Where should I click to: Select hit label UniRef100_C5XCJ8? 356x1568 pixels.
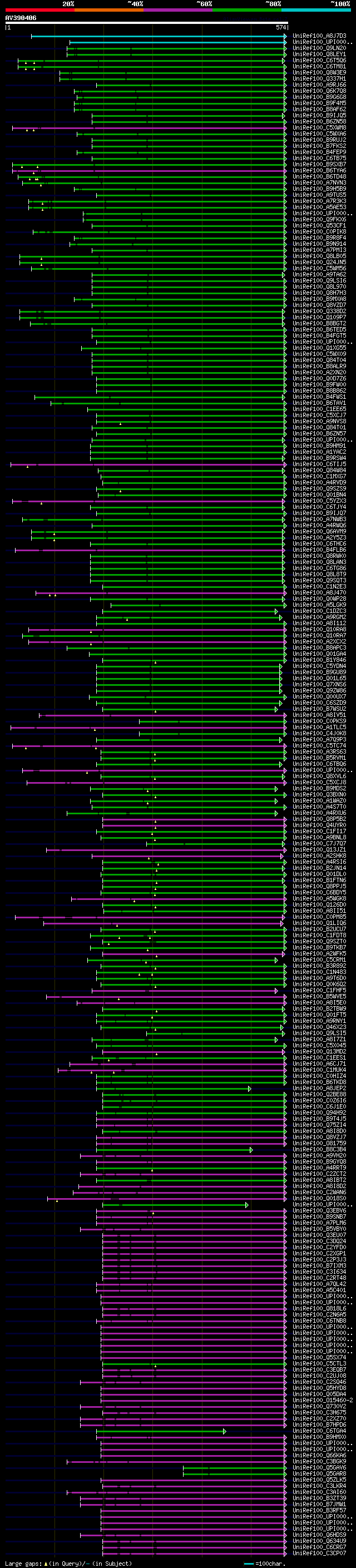coord(319,782)
